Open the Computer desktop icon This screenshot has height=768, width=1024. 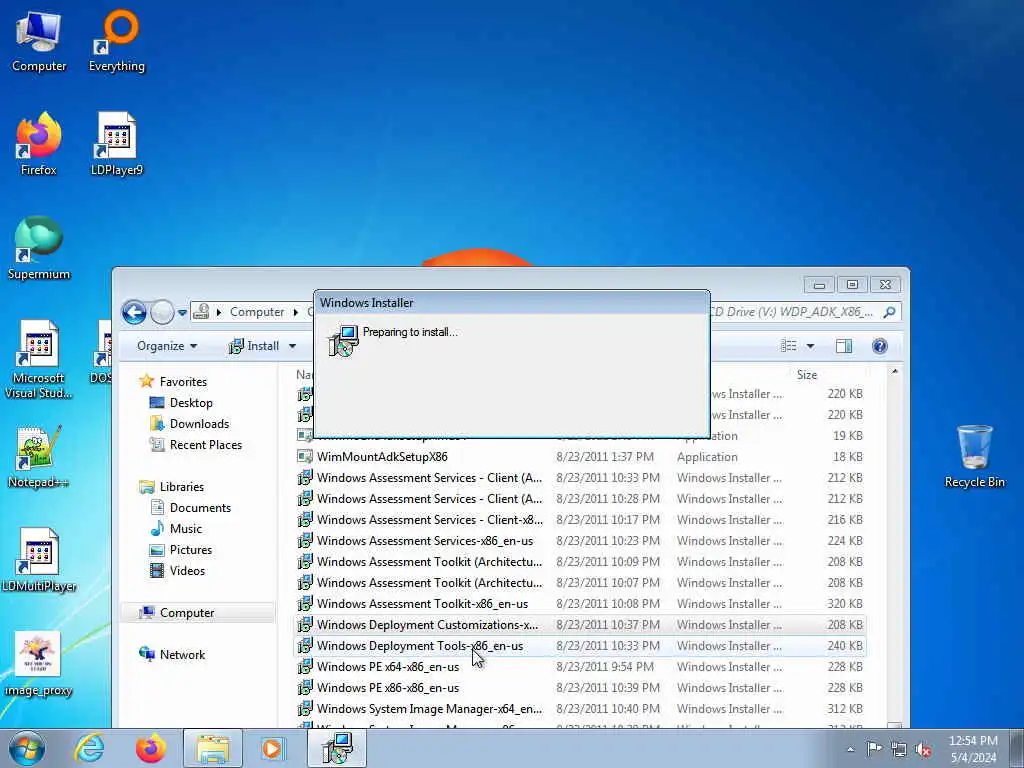point(39,42)
